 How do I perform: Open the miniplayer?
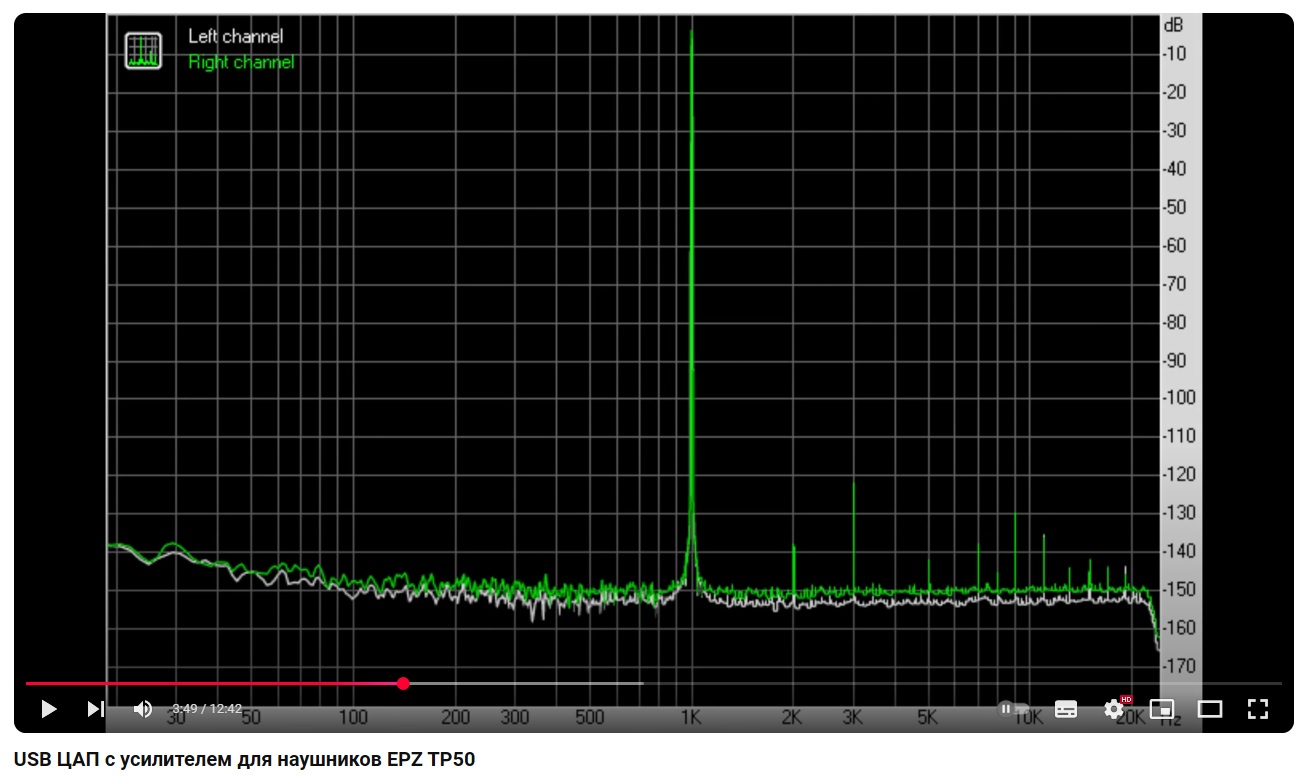tap(1162, 709)
